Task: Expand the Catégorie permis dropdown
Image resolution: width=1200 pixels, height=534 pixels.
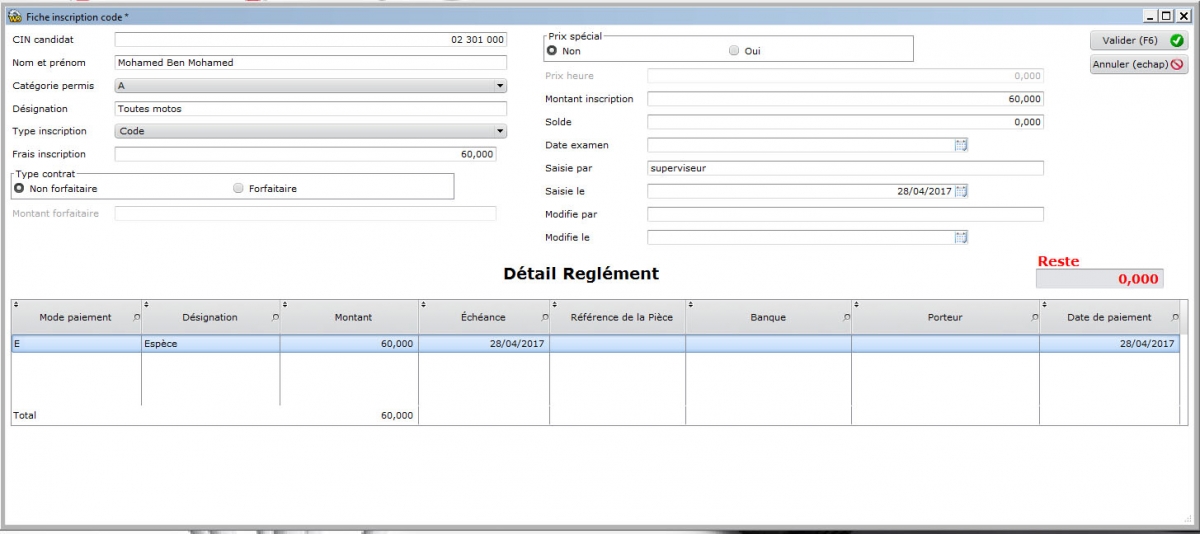Action: coord(501,86)
